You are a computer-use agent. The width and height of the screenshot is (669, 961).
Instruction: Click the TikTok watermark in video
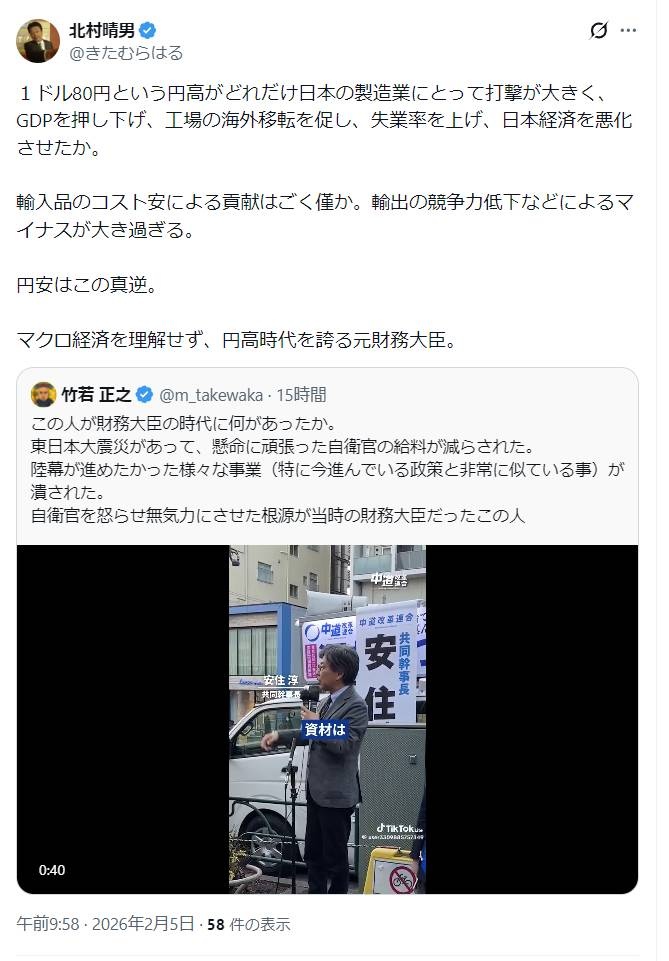[x=399, y=828]
